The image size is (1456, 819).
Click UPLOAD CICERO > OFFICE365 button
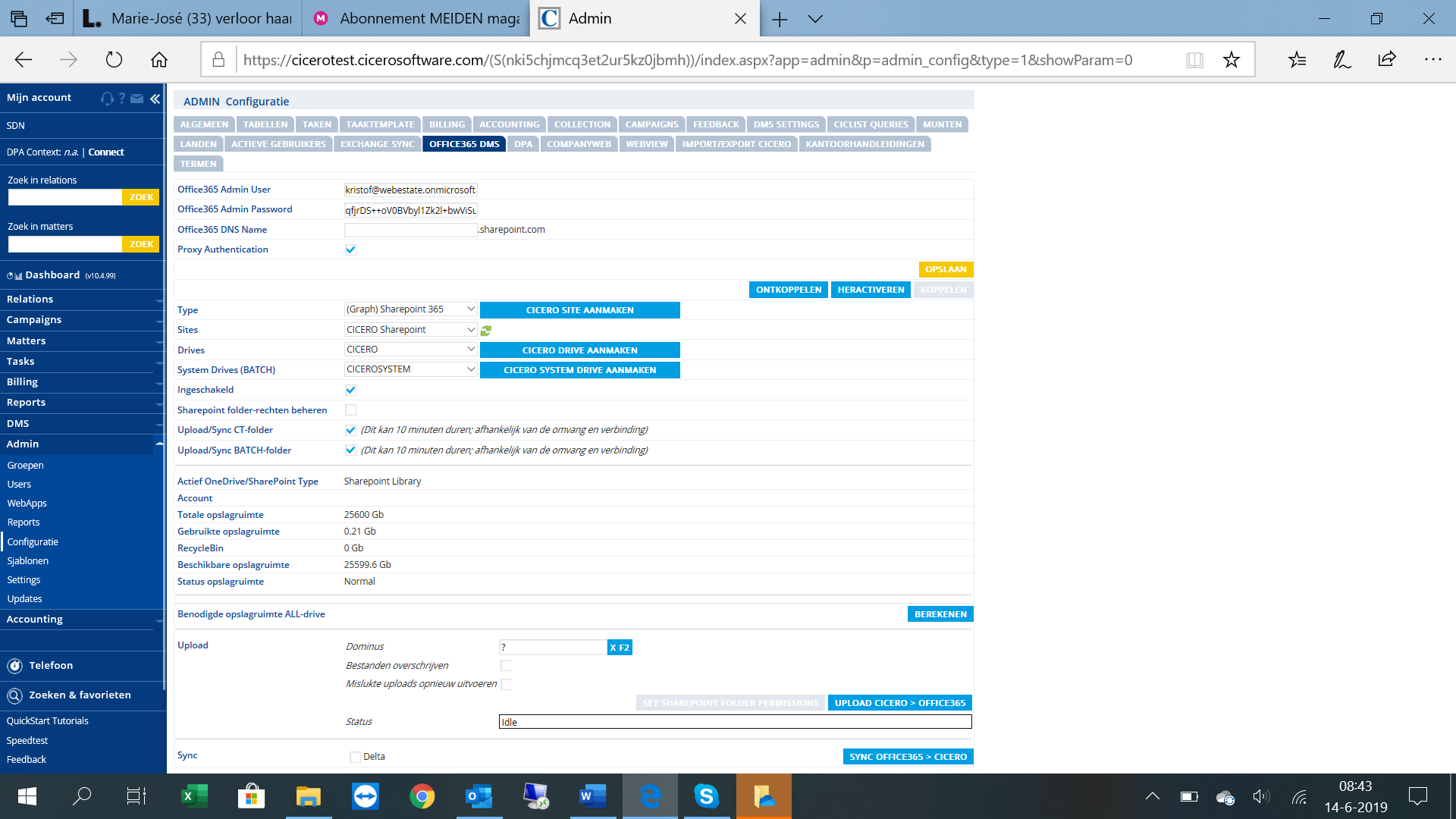click(x=900, y=703)
